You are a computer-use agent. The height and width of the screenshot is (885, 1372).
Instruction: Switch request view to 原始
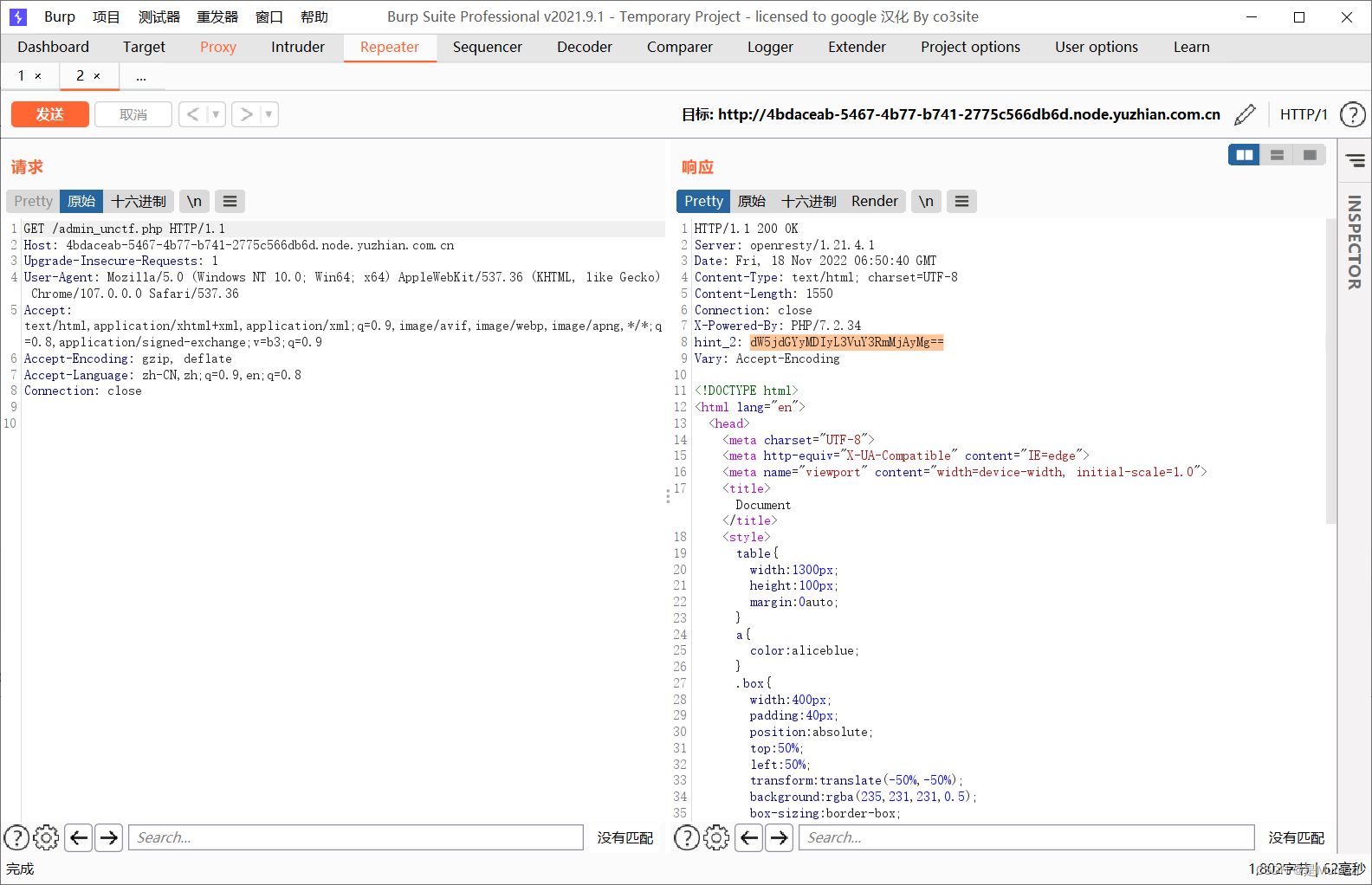pyautogui.click(x=81, y=201)
